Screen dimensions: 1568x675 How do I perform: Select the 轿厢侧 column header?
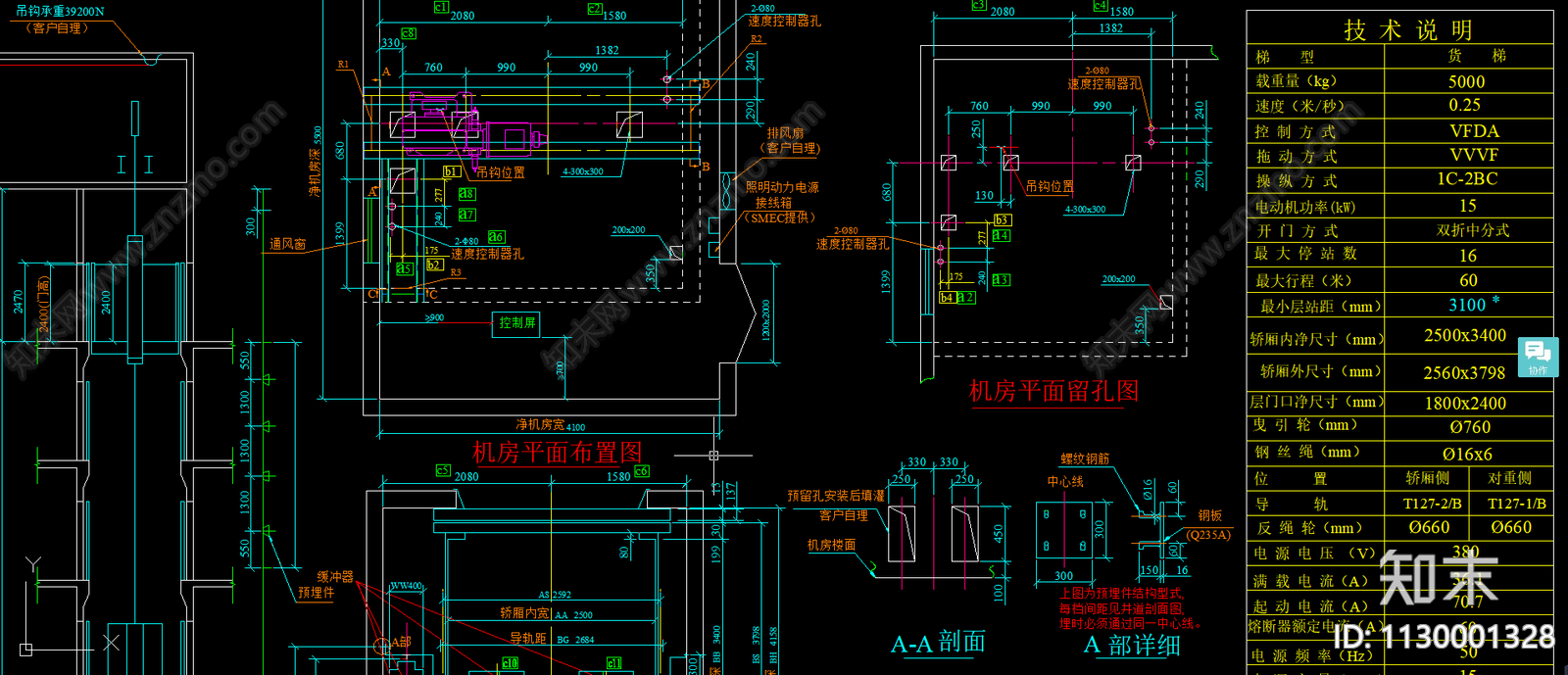tap(1427, 478)
